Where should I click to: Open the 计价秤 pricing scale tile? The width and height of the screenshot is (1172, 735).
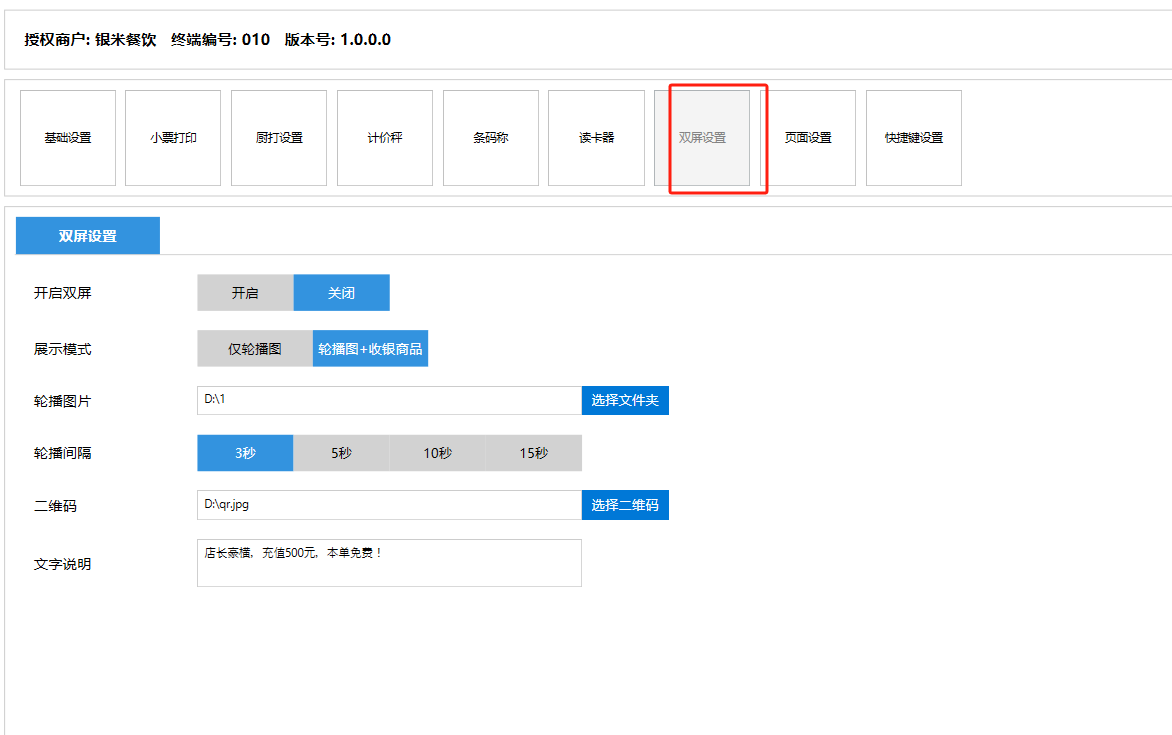coord(385,138)
